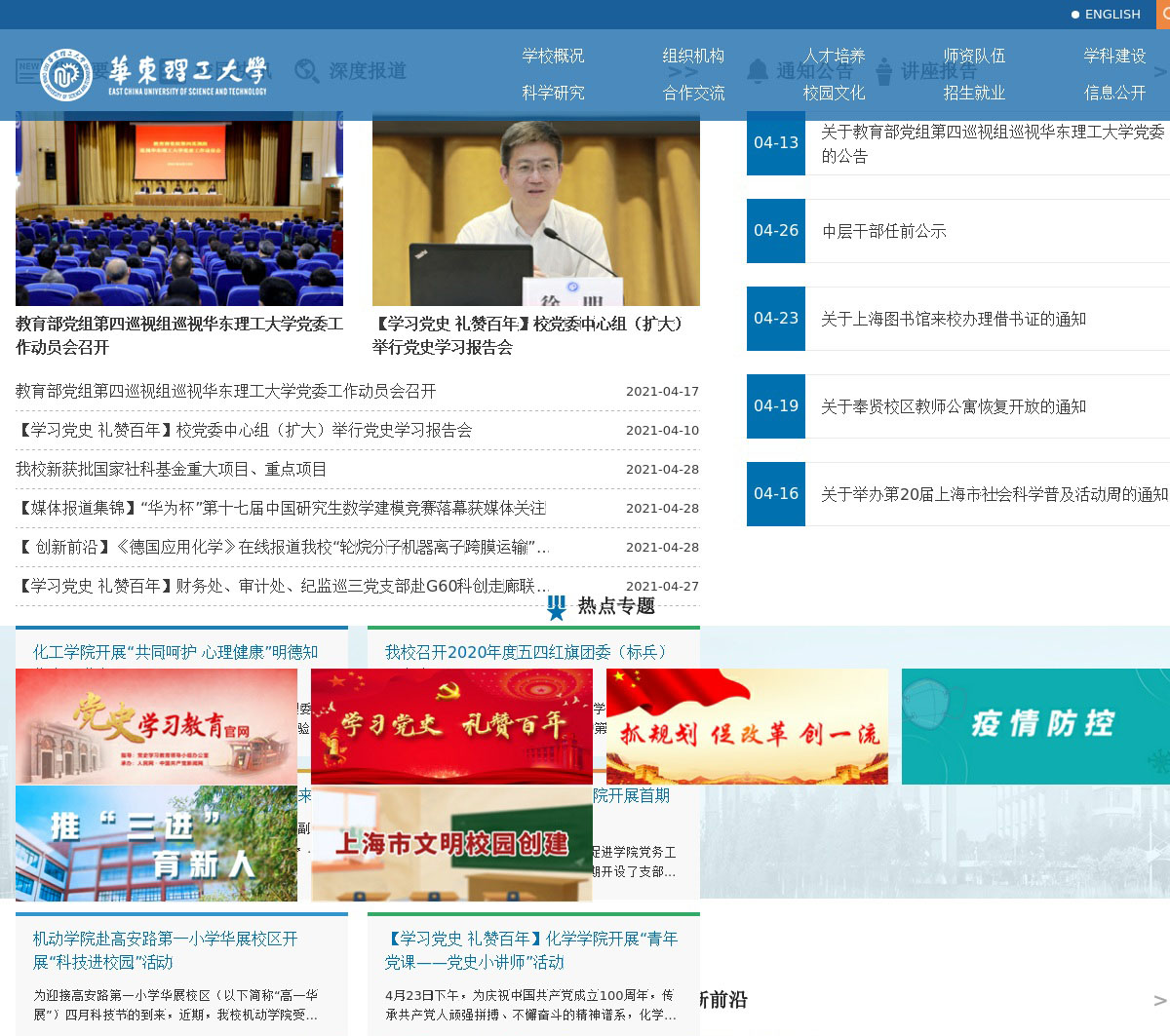This screenshot has width=1170, height=1036.
Task: Open the 招生就业 menu item
Action: click(x=974, y=94)
